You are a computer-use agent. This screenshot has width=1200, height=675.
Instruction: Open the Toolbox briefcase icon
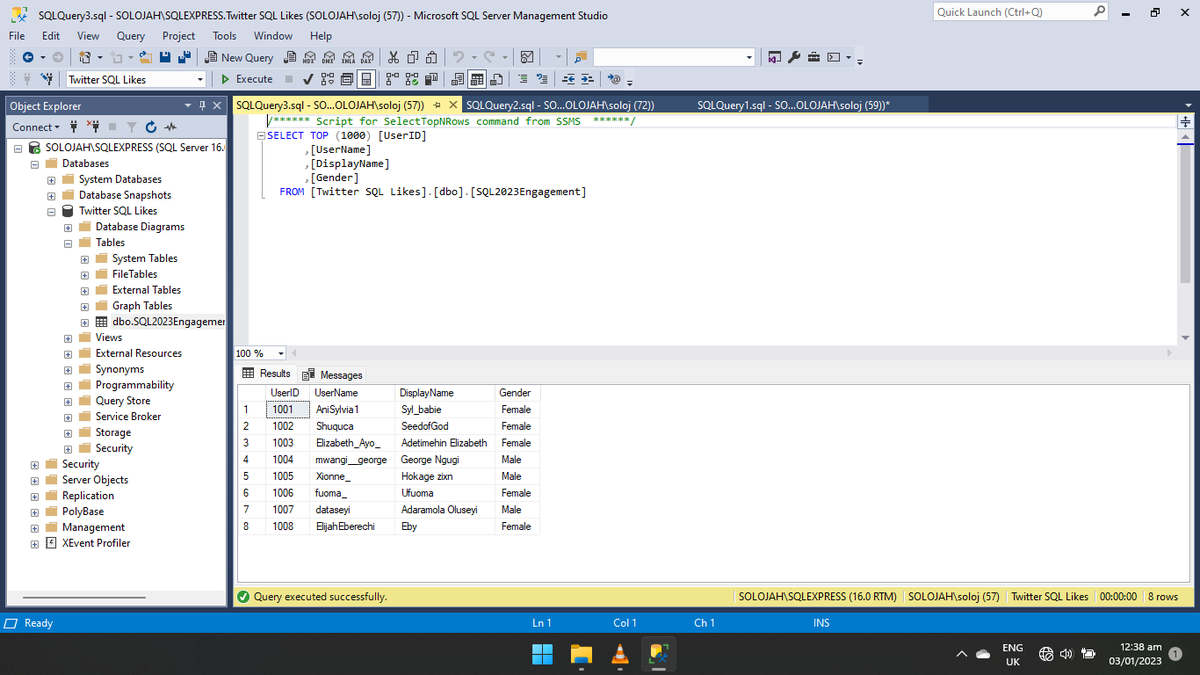coord(814,57)
